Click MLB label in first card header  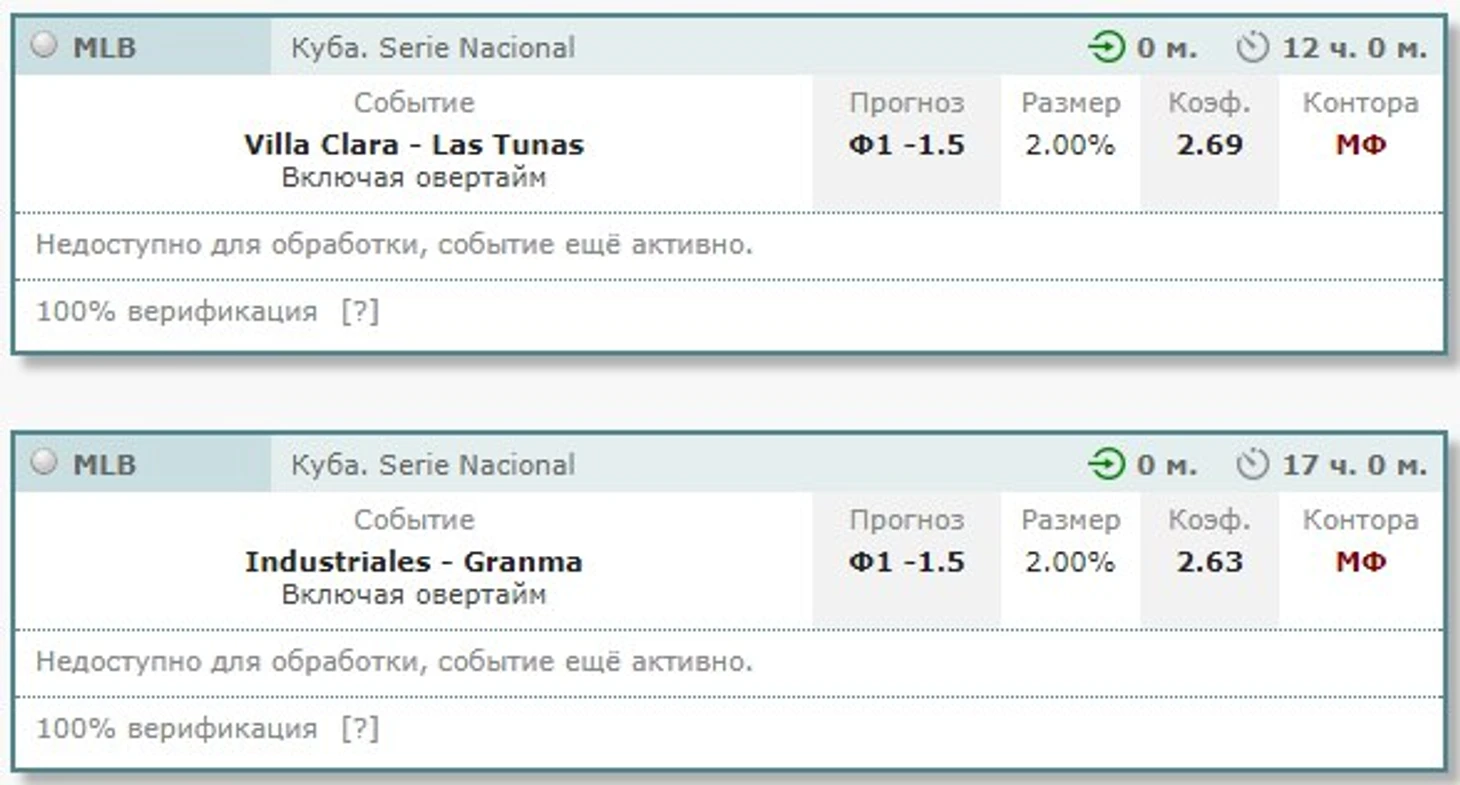(x=104, y=47)
